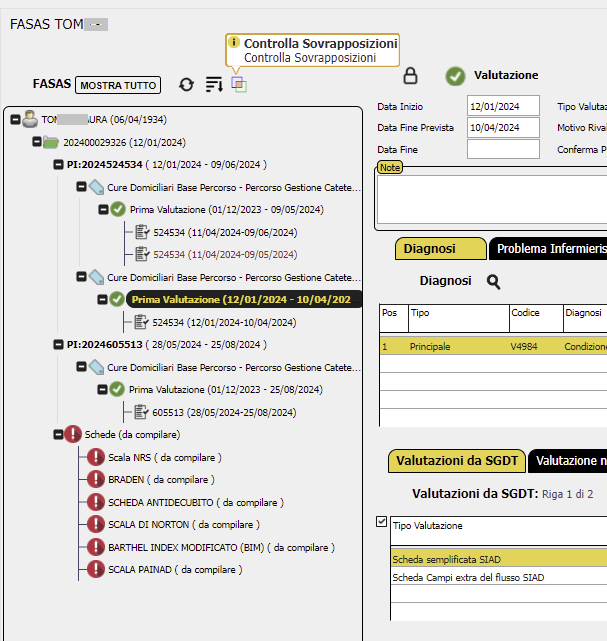The height and width of the screenshot is (641, 607).
Task: Click the green check next to Valutazione
Action: (x=455, y=76)
